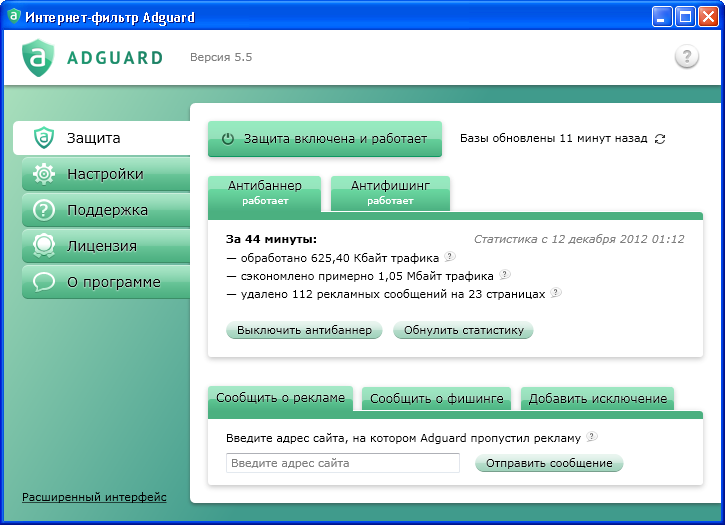Click hint icon next to обработано трафика line
This screenshot has width=725, height=525.
coord(450,256)
